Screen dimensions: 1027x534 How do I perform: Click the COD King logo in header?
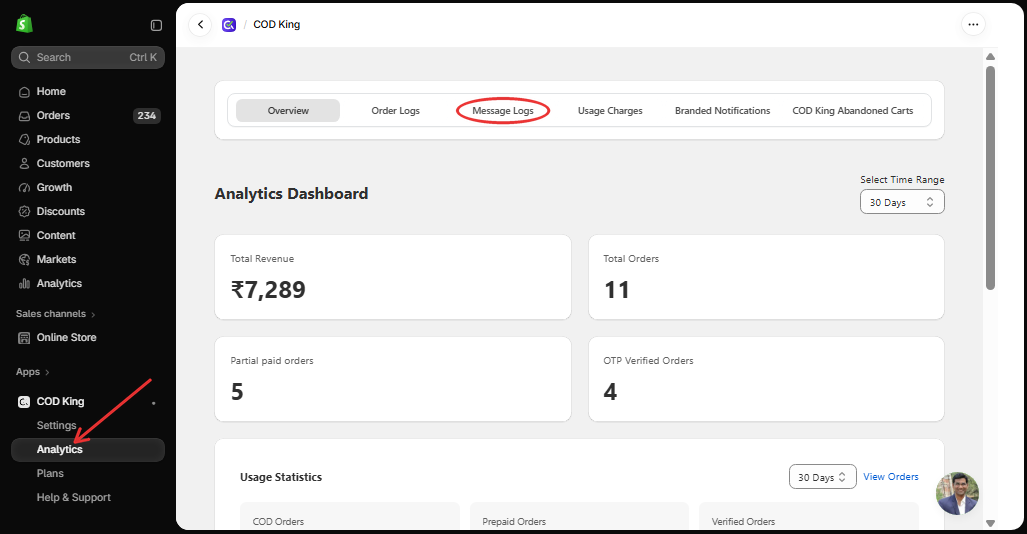coord(229,25)
